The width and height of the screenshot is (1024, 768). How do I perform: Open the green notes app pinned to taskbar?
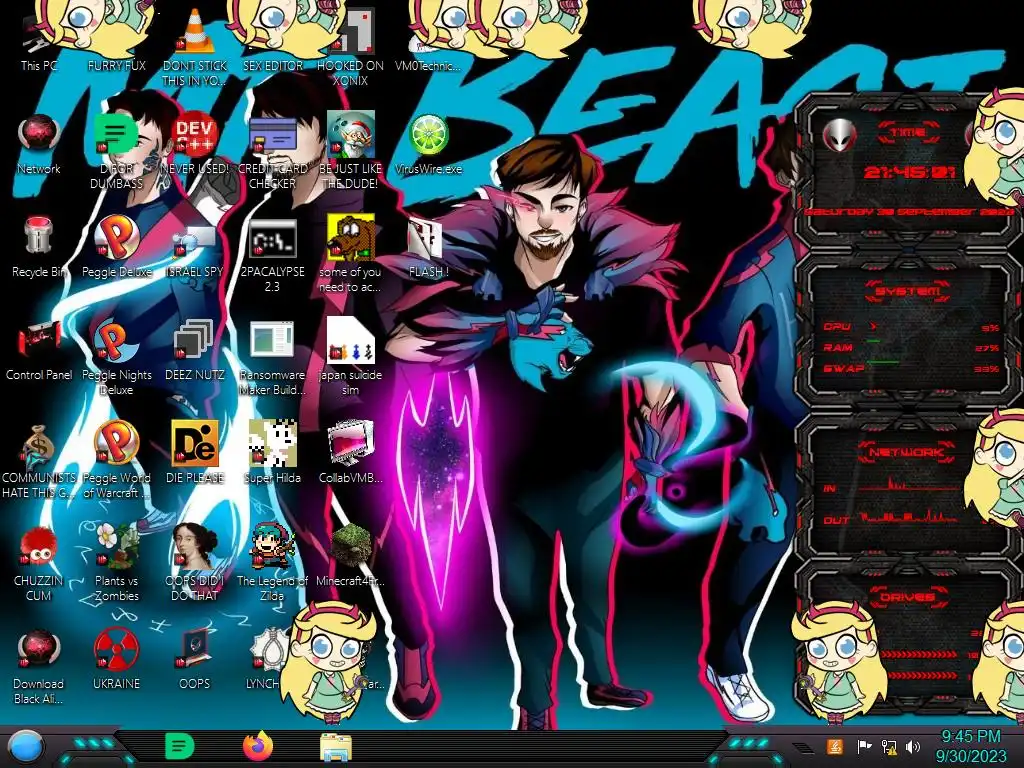[x=180, y=746]
